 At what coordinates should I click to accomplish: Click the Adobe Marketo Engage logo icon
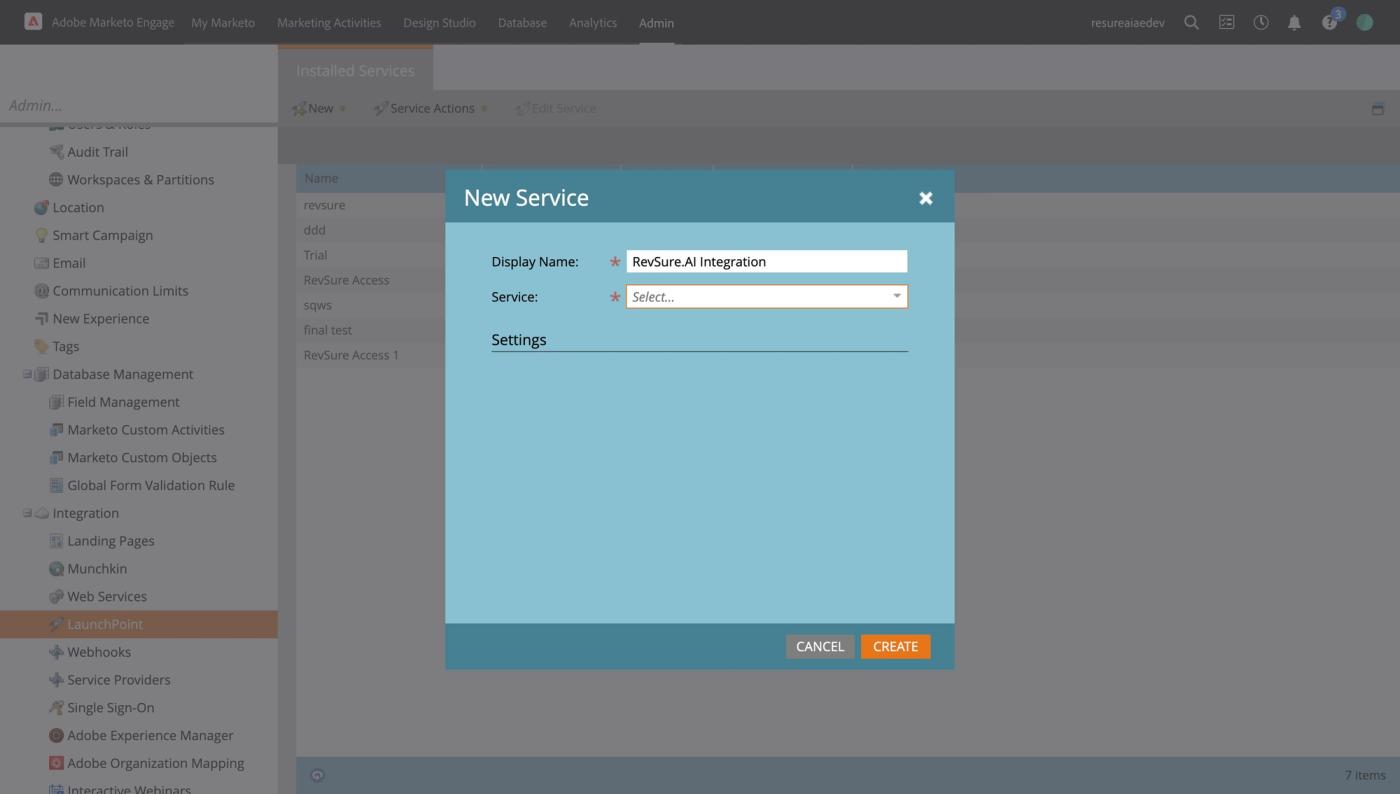(33, 21)
